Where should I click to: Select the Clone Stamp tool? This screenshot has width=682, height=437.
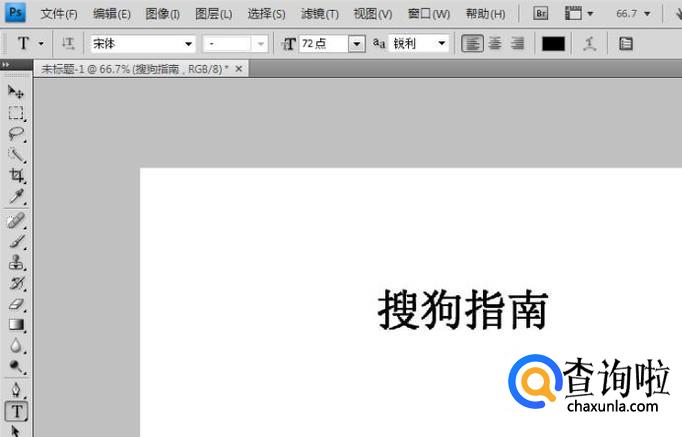tap(16, 263)
